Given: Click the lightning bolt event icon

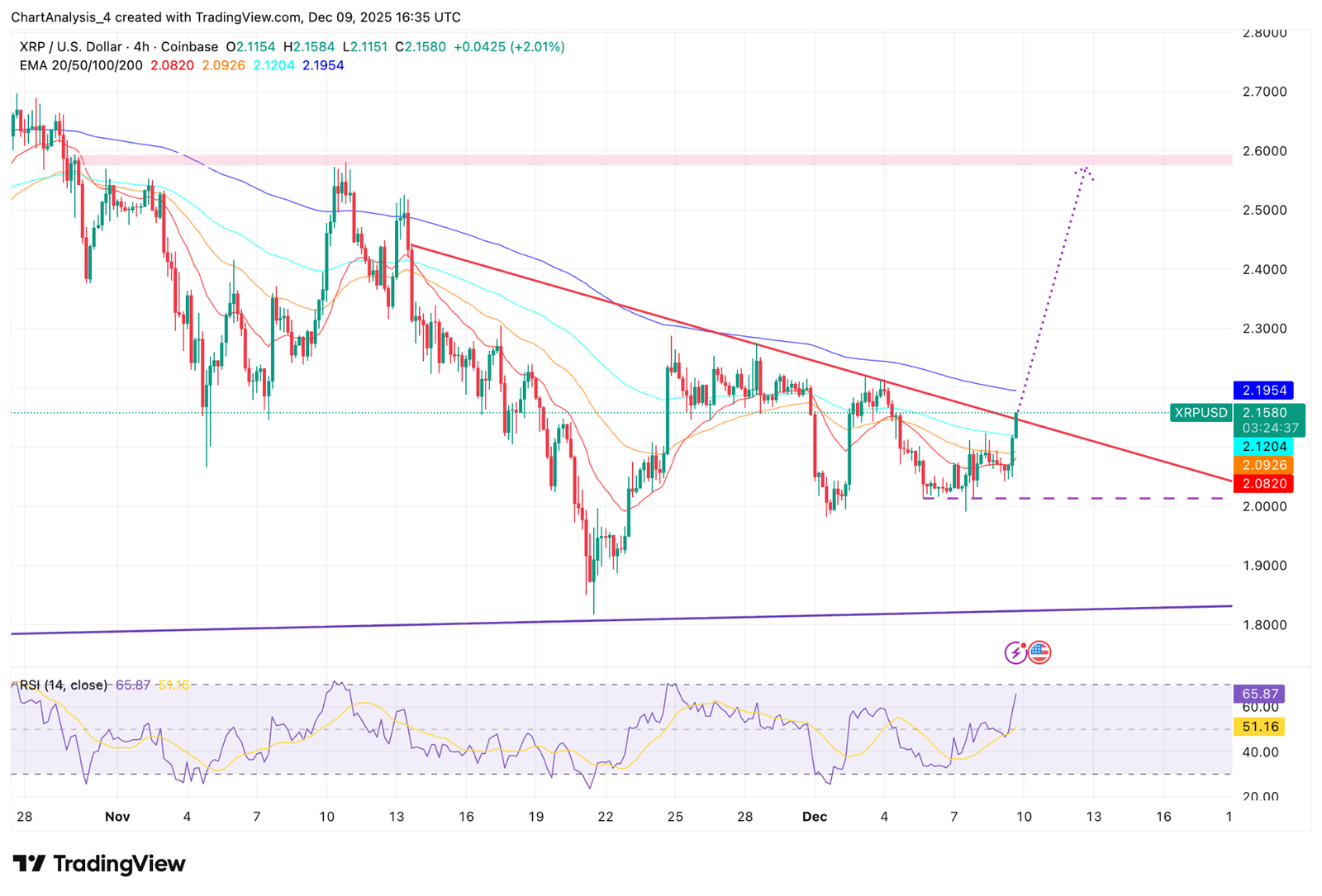Looking at the screenshot, I should click(x=1015, y=652).
